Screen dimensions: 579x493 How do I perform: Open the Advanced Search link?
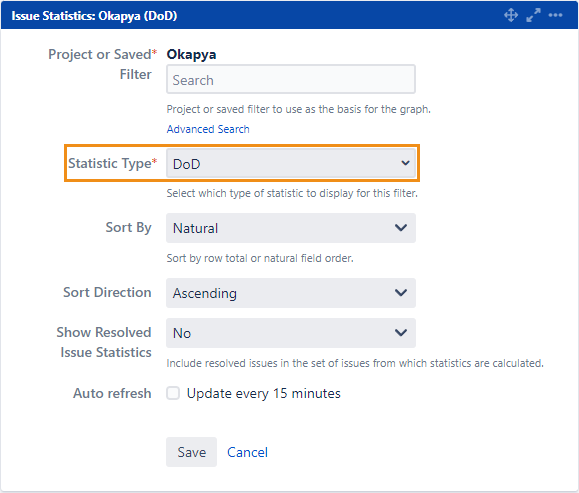click(208, 129)
